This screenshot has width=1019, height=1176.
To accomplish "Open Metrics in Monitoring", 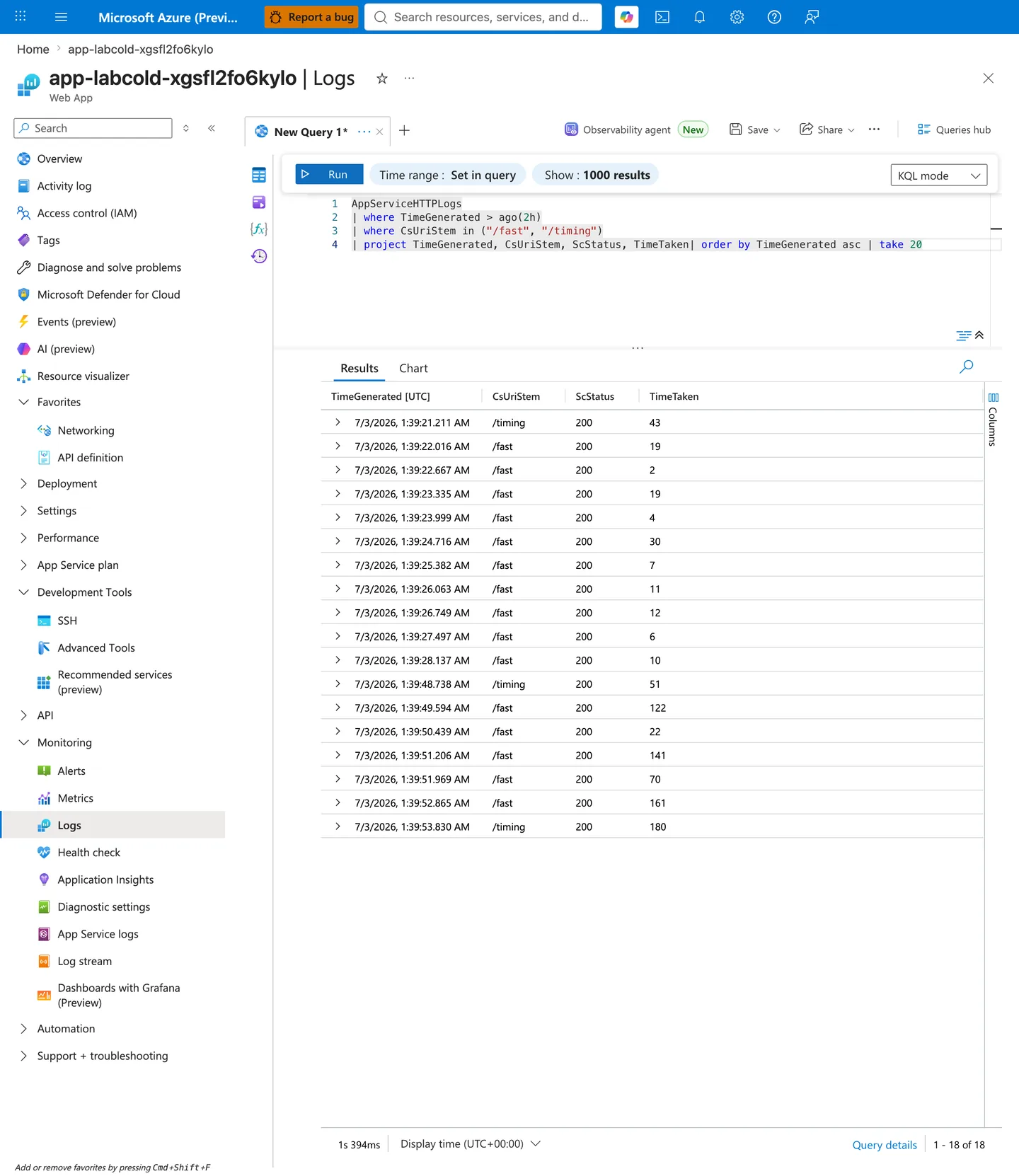I will (76, 798).
